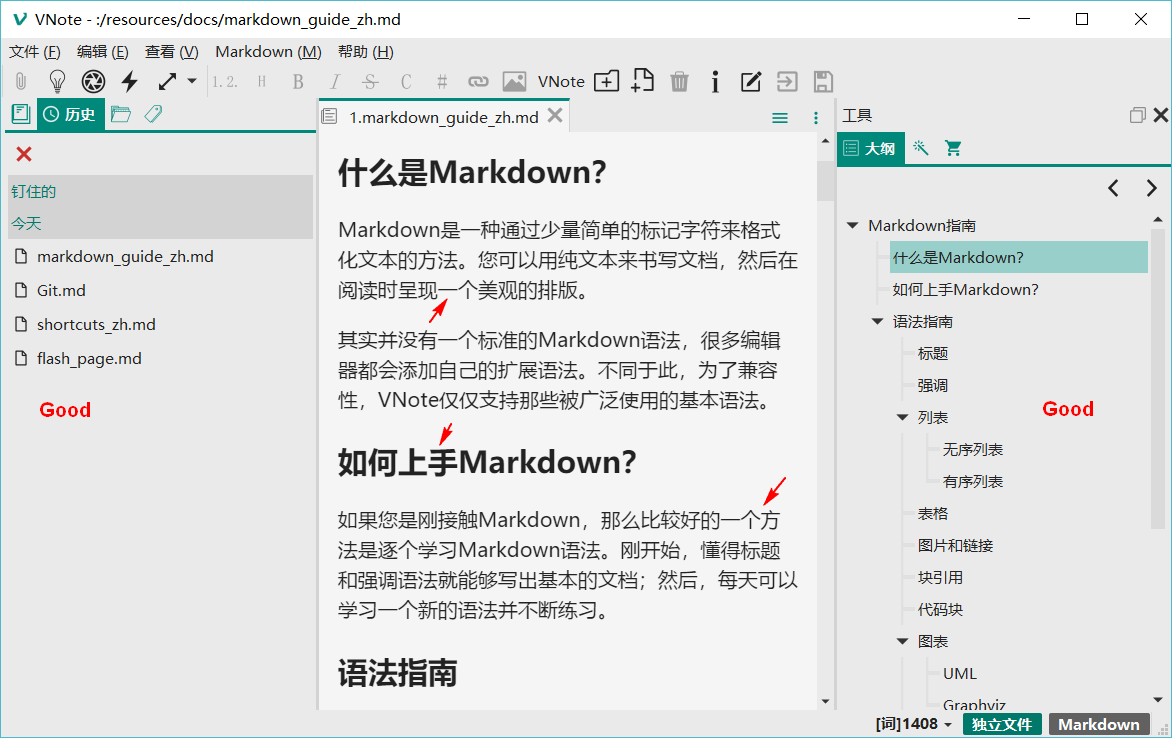Click the Markdown status bar button
This screenshot has height=738, width=1172.
(1099, 724)
